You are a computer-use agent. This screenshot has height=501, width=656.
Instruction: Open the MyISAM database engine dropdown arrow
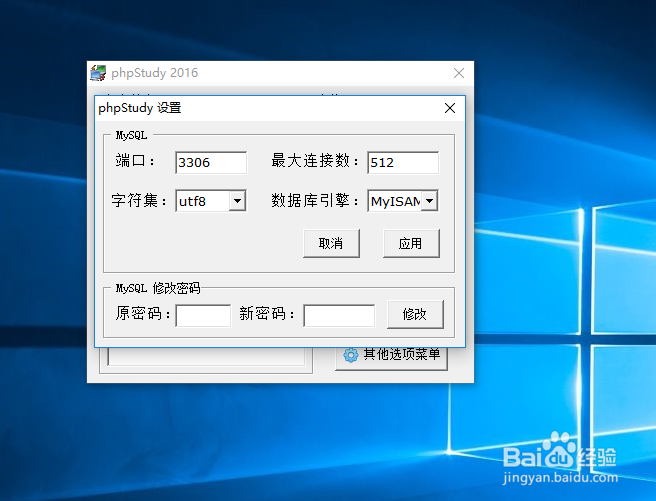429,201
